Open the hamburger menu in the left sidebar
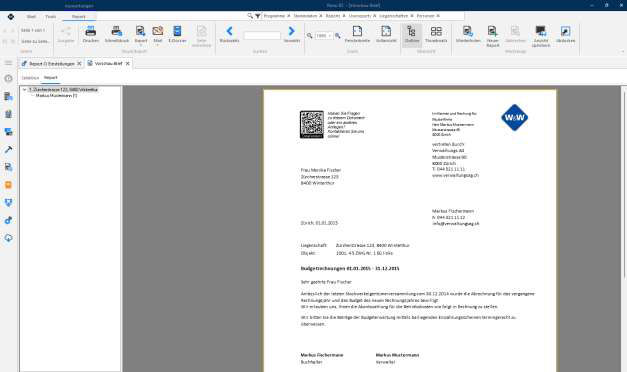This screenshot has height=372, width=627. pos(8,63)
